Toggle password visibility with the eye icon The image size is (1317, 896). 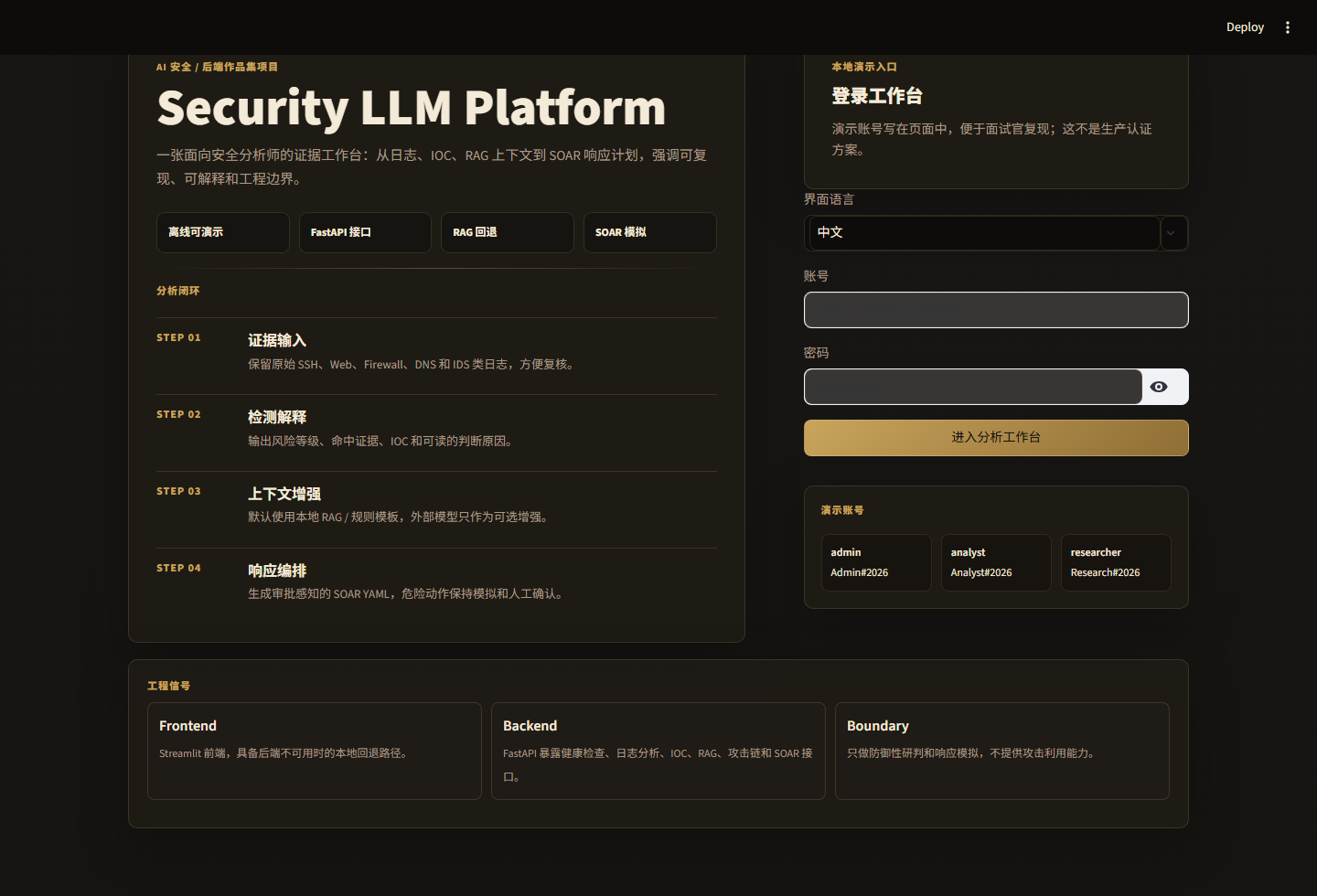pos(1159,387)
